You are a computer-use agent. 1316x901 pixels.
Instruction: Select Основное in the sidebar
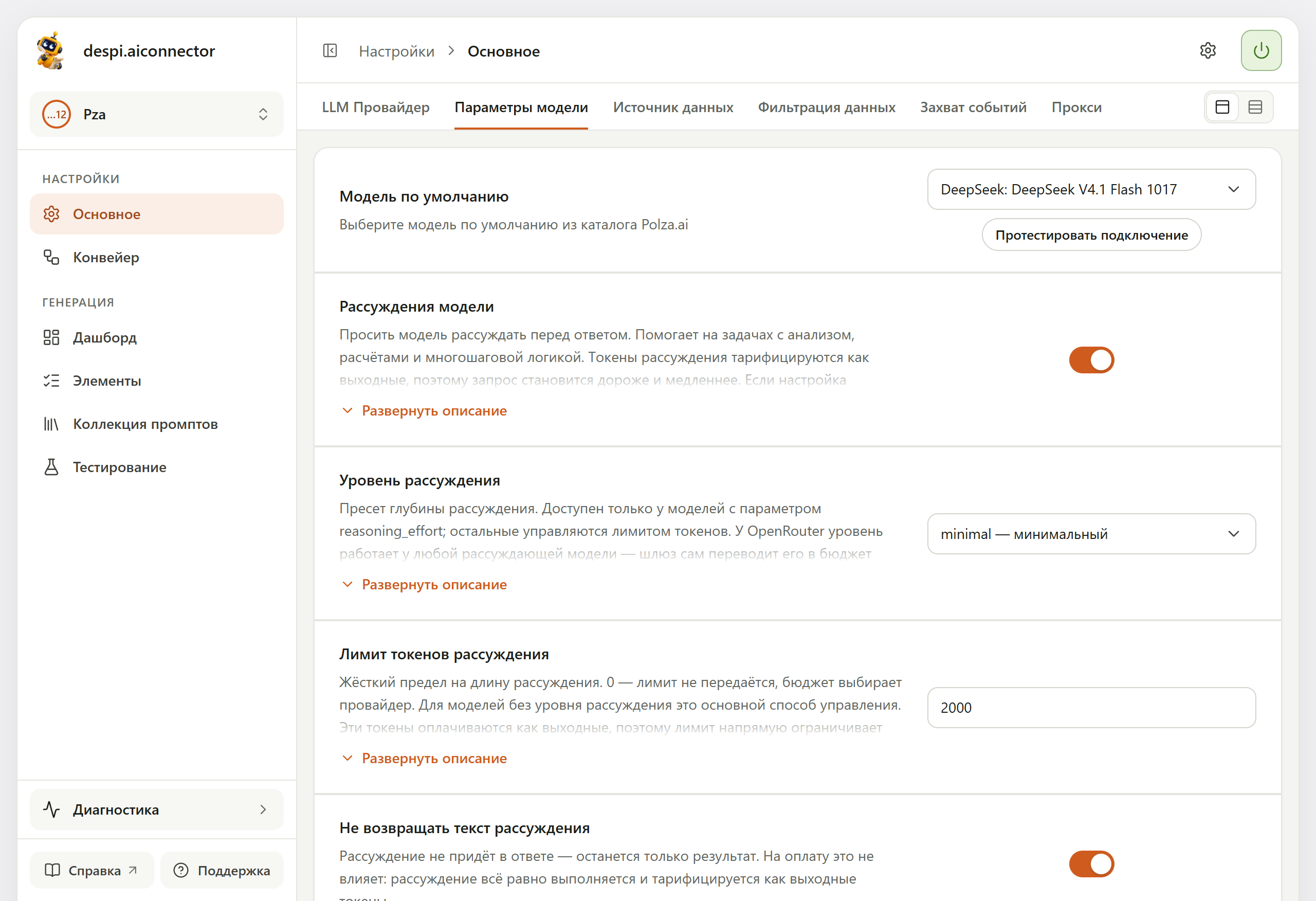[157, 214]
